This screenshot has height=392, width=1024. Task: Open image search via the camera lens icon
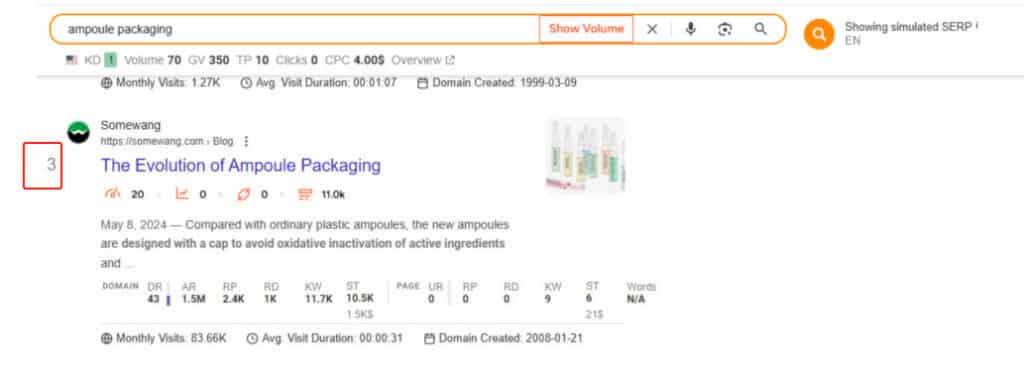[725, 29]
